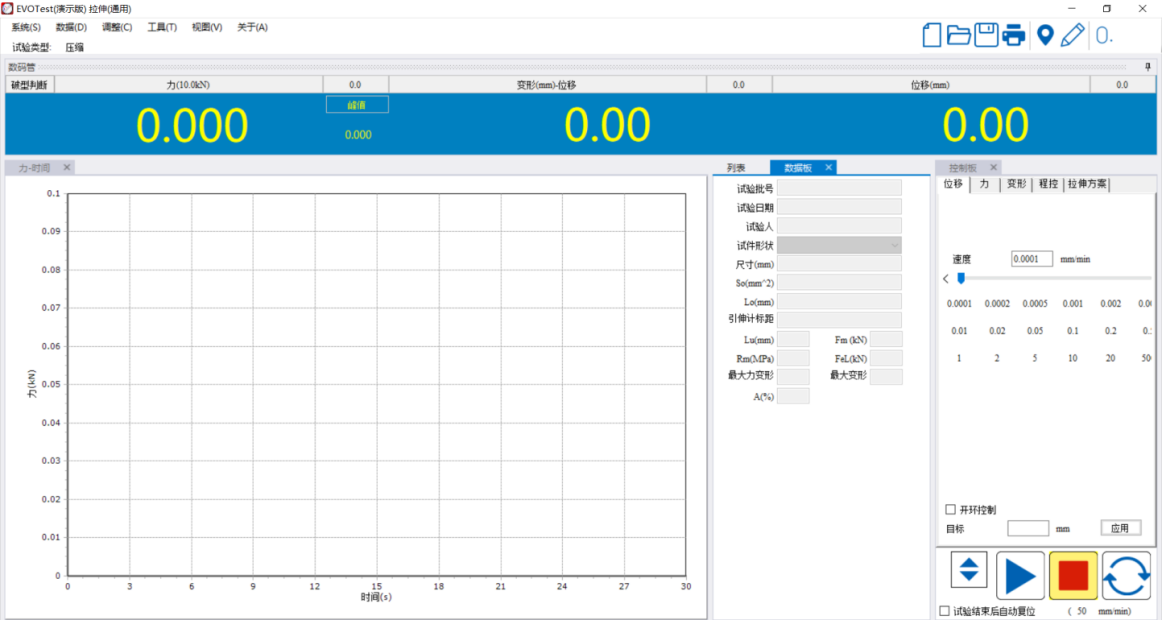Toggle 试验结束后自动复位 checkbox
This screenshot has width=1162, height=620.
945,611
